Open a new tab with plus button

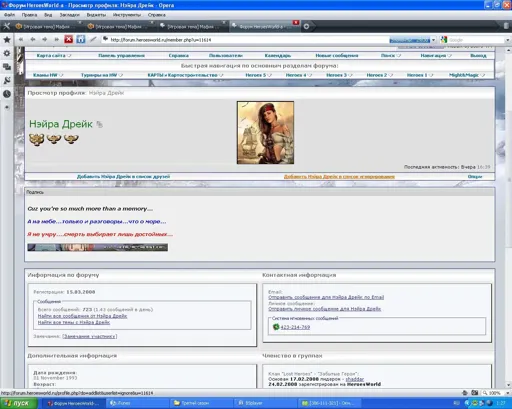coord(306,26)
